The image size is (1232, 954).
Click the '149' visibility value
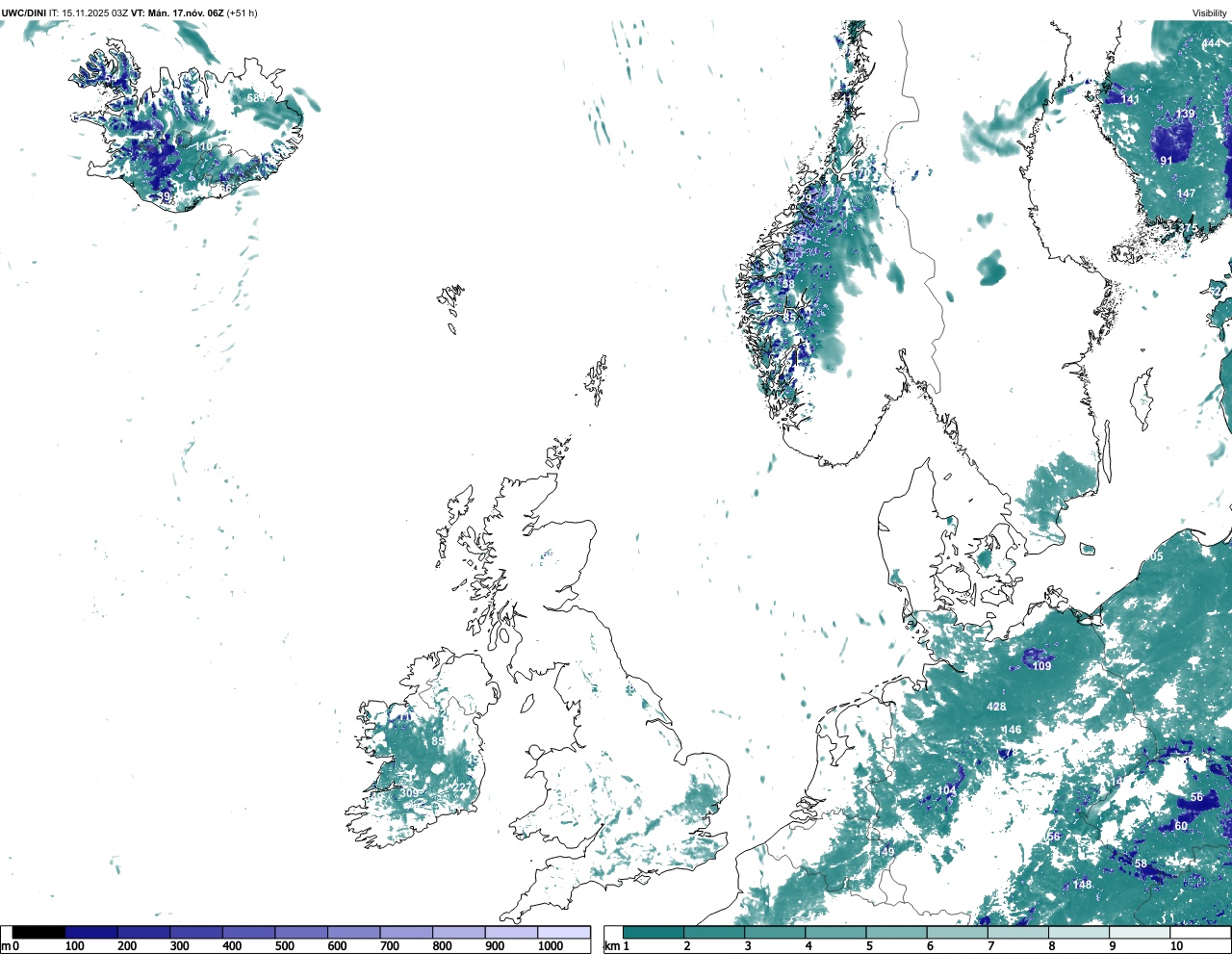(885, 852)
